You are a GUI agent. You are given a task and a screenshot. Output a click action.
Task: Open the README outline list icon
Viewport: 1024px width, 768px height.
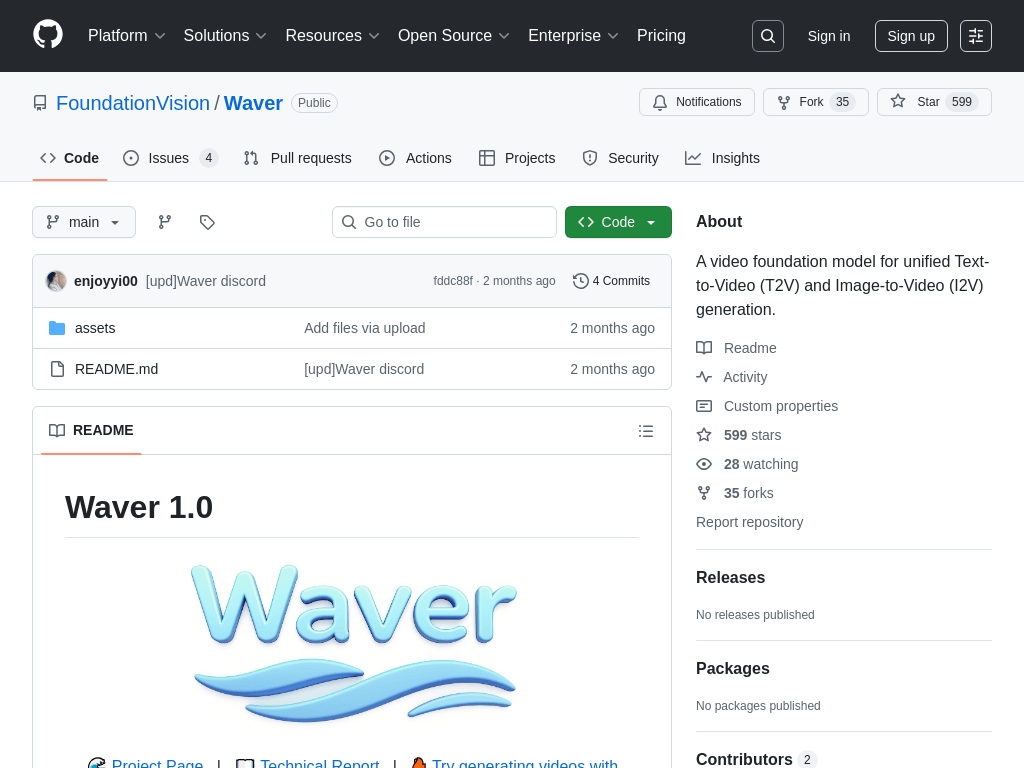646,431
